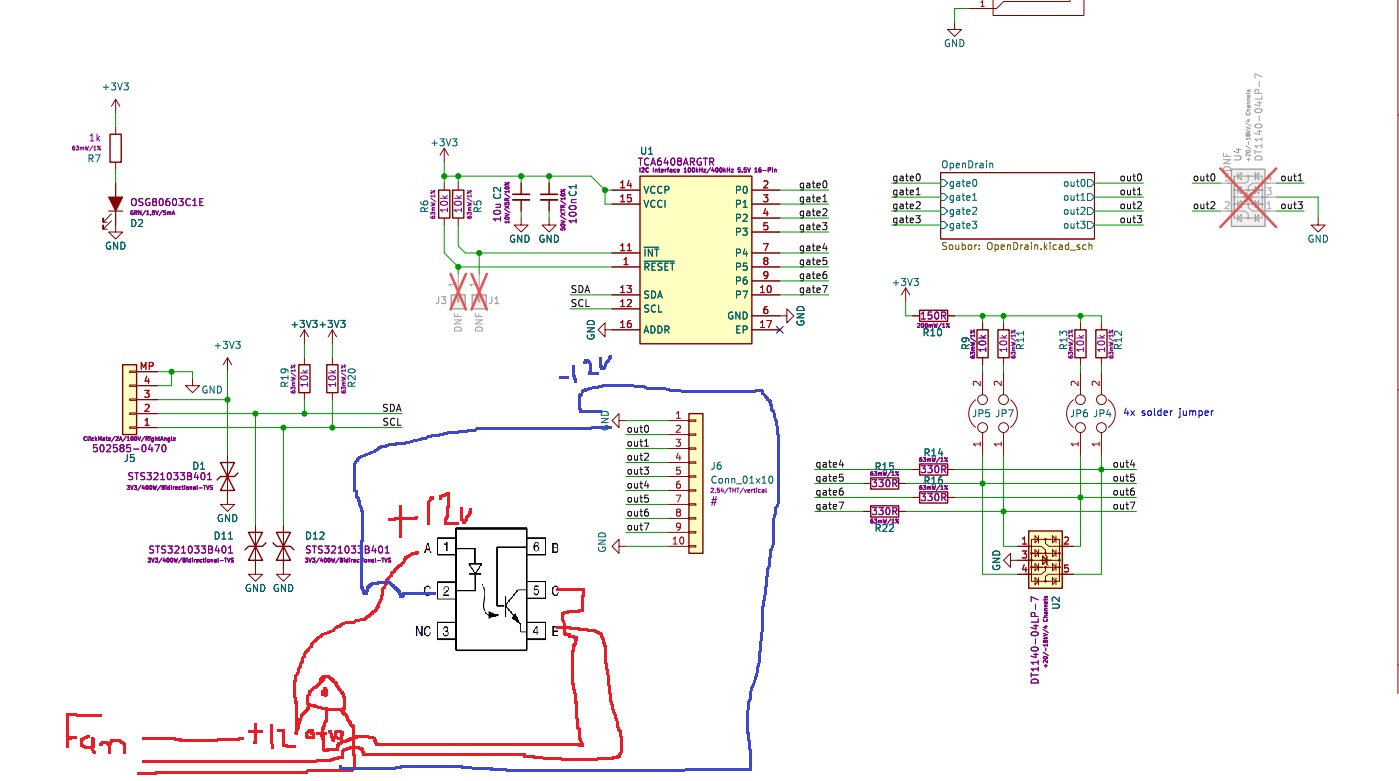Select the crossed-out DNF jumper J3
The width and height of the screenshot is (1399, 781).
pyautogui.click(x=459, y=291)
